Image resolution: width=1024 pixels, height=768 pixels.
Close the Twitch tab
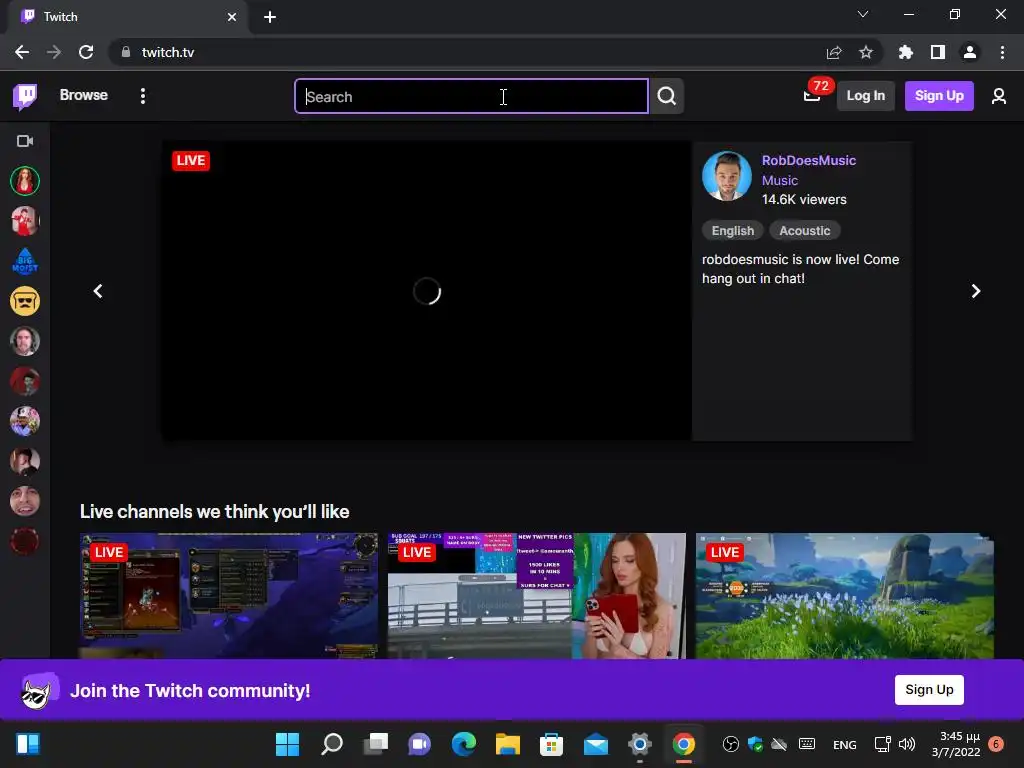(x=232, y=17)
